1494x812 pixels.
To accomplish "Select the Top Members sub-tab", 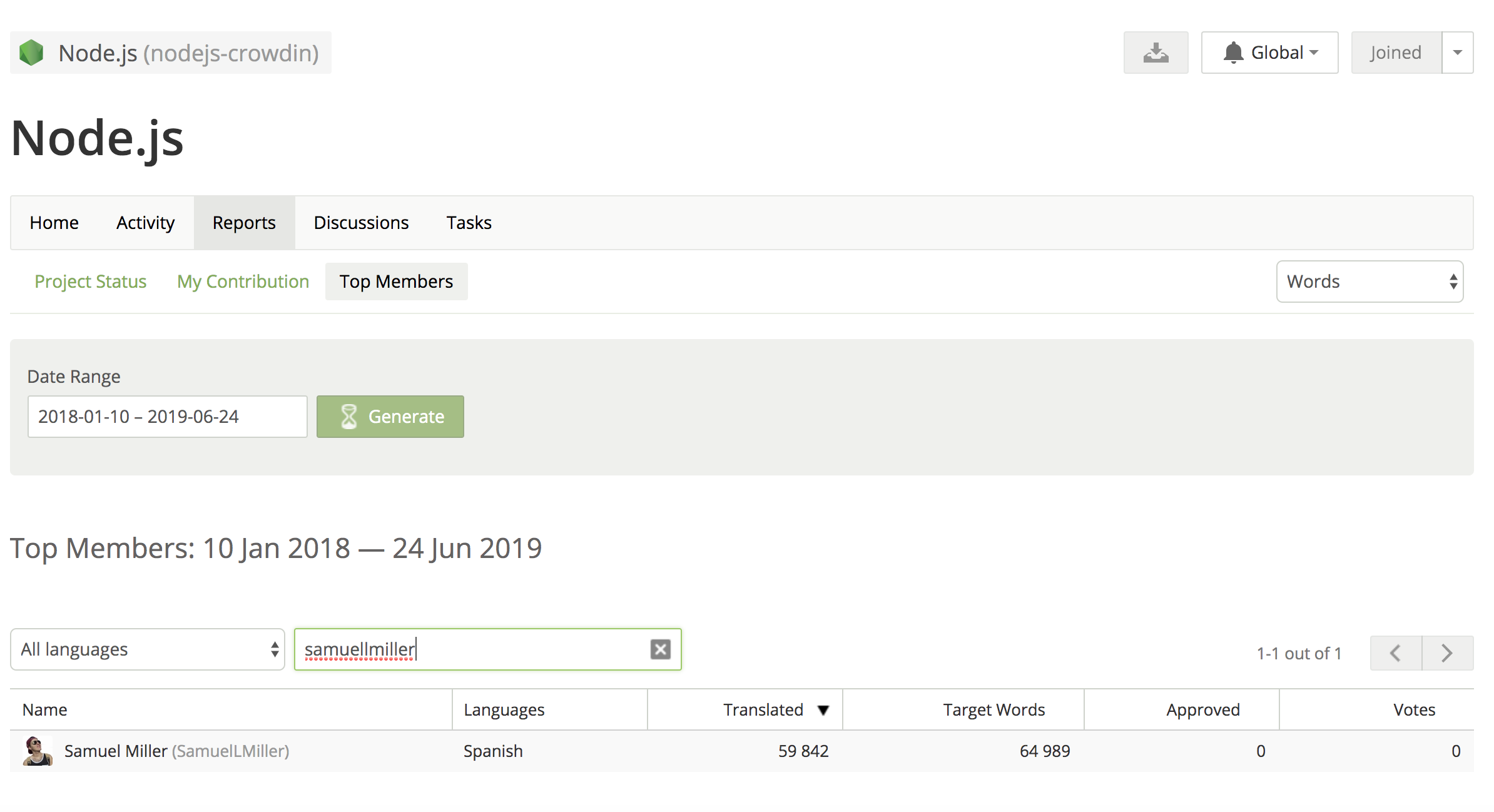I will pos(396,282).
